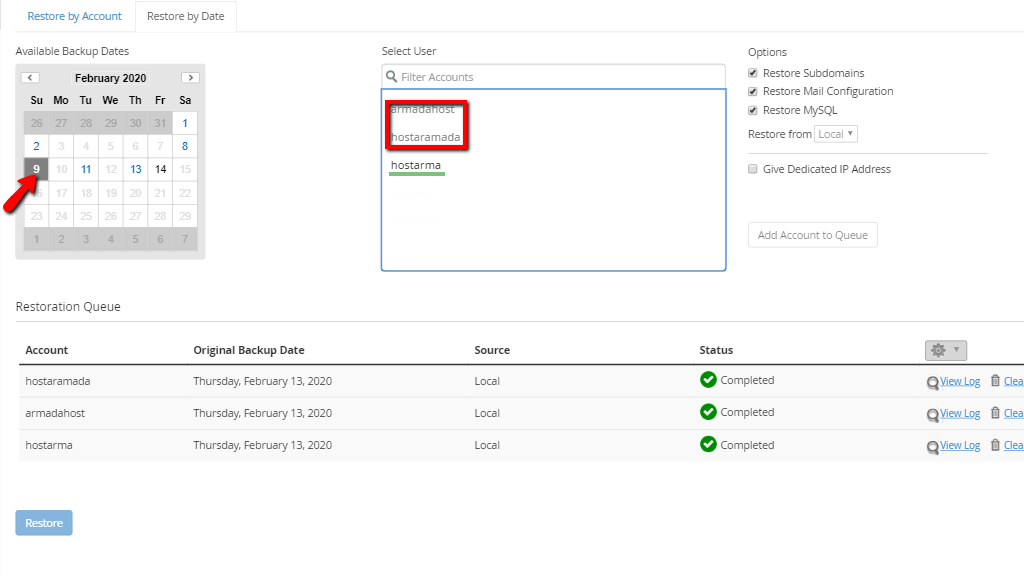
Task: Click the blue Restore button
Action: pos(44,523)
